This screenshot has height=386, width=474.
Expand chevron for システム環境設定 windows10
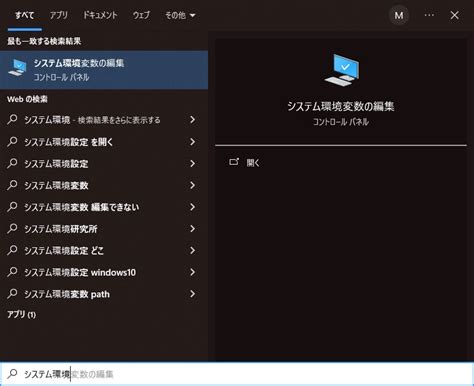tap(192, 272)
